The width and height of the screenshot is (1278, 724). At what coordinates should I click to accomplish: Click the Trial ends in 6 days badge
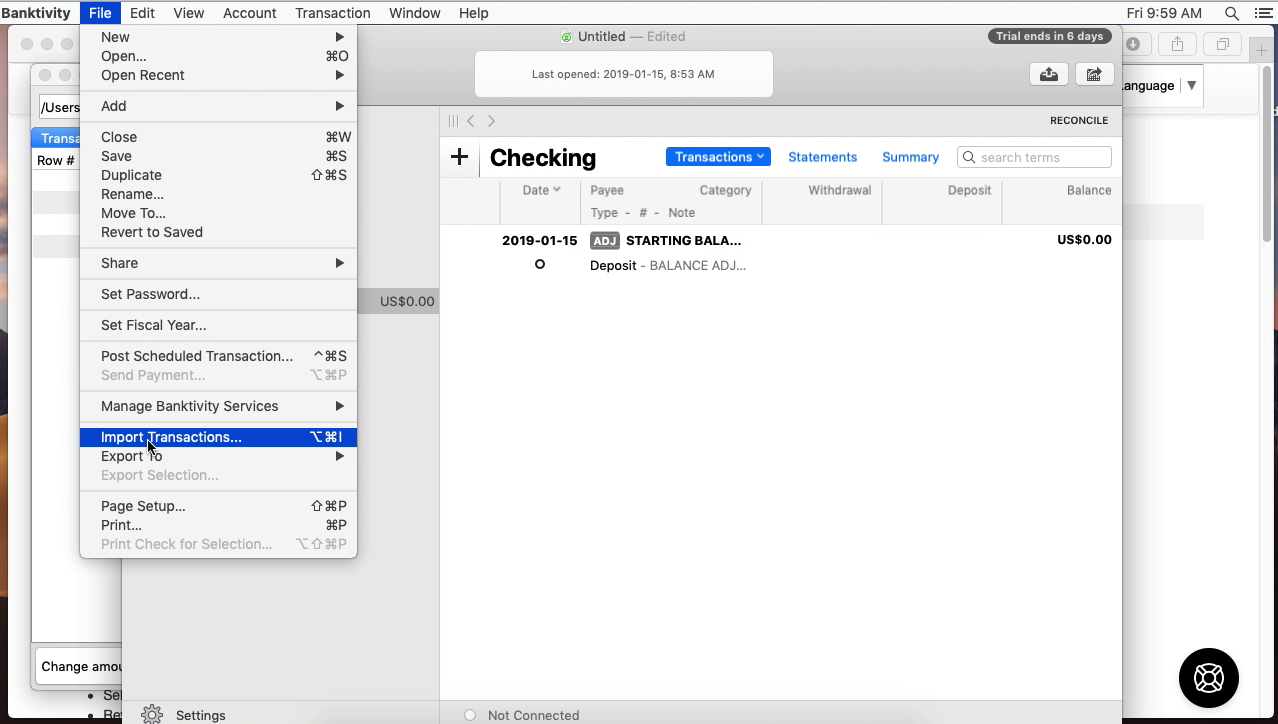click(1050, 36)
